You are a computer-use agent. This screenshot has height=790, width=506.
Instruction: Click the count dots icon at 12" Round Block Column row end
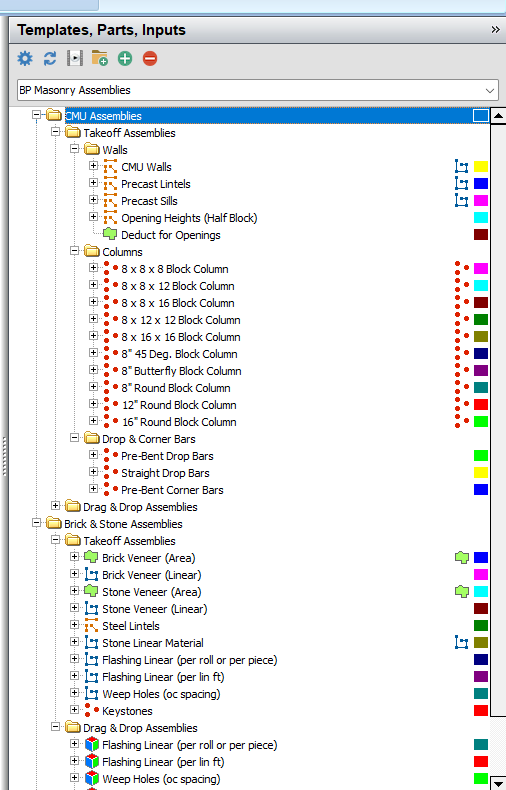(x=462, y=404)
